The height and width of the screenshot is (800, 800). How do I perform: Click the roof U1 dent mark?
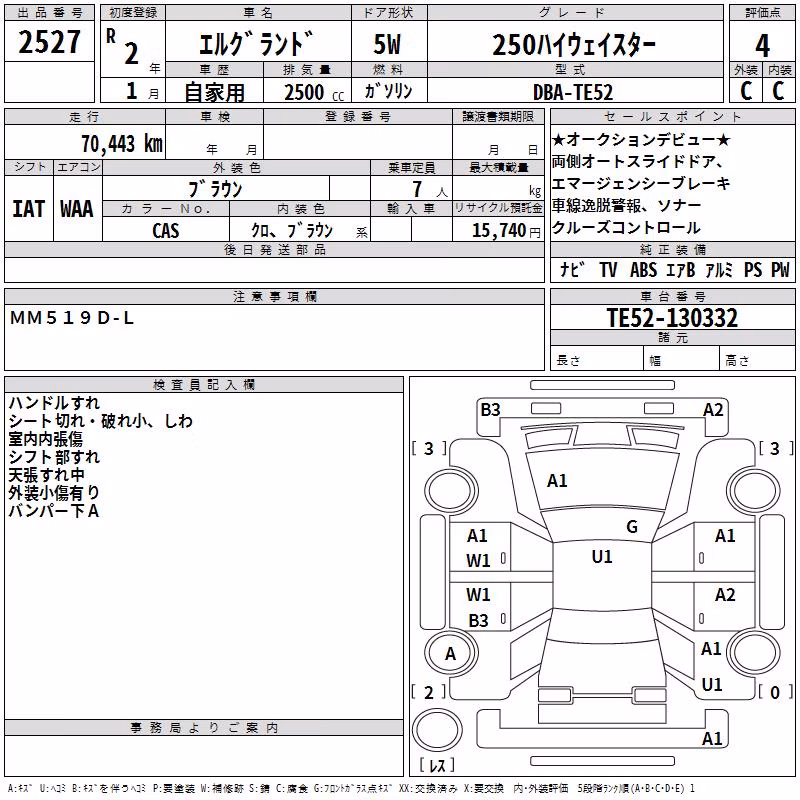[602, 557]
